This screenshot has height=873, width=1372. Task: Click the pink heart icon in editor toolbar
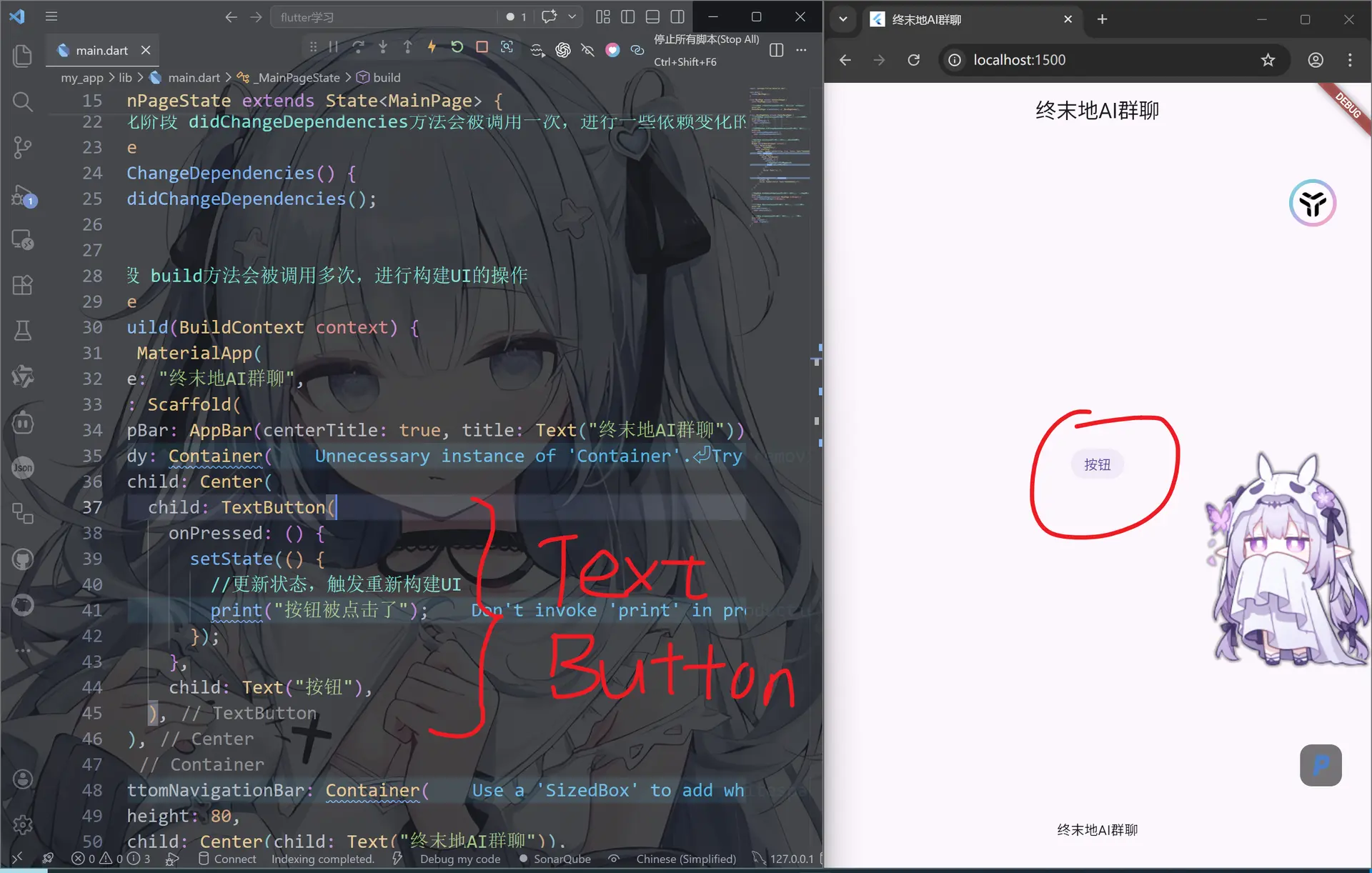coord(612,50)
